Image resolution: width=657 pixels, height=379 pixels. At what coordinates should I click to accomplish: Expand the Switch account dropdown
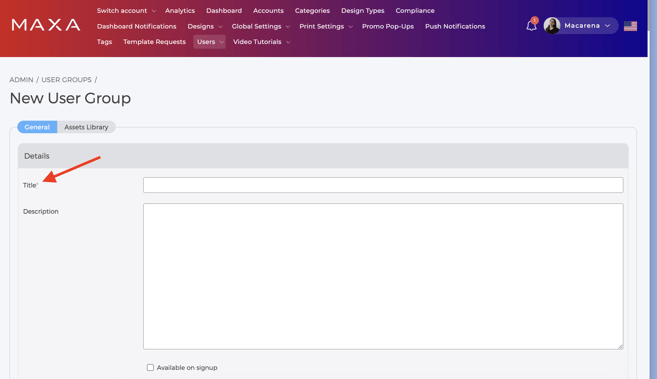[126, 10]
